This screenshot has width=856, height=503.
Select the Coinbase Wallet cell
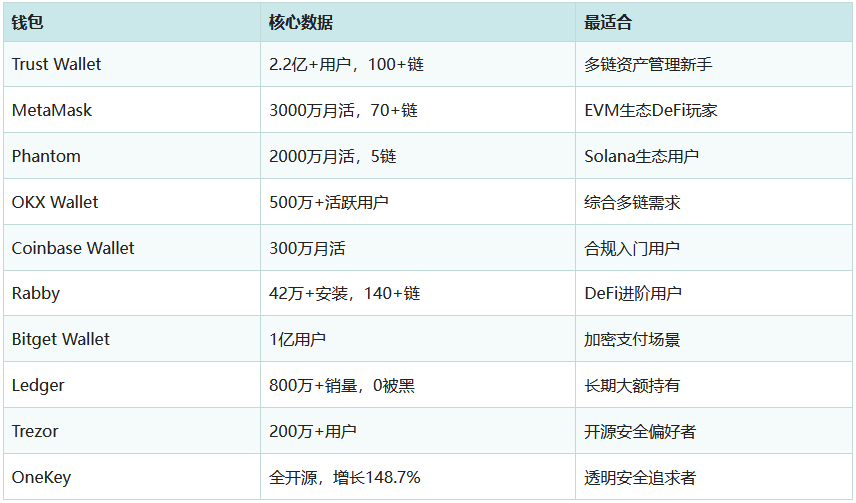click(x=132, y=247)
